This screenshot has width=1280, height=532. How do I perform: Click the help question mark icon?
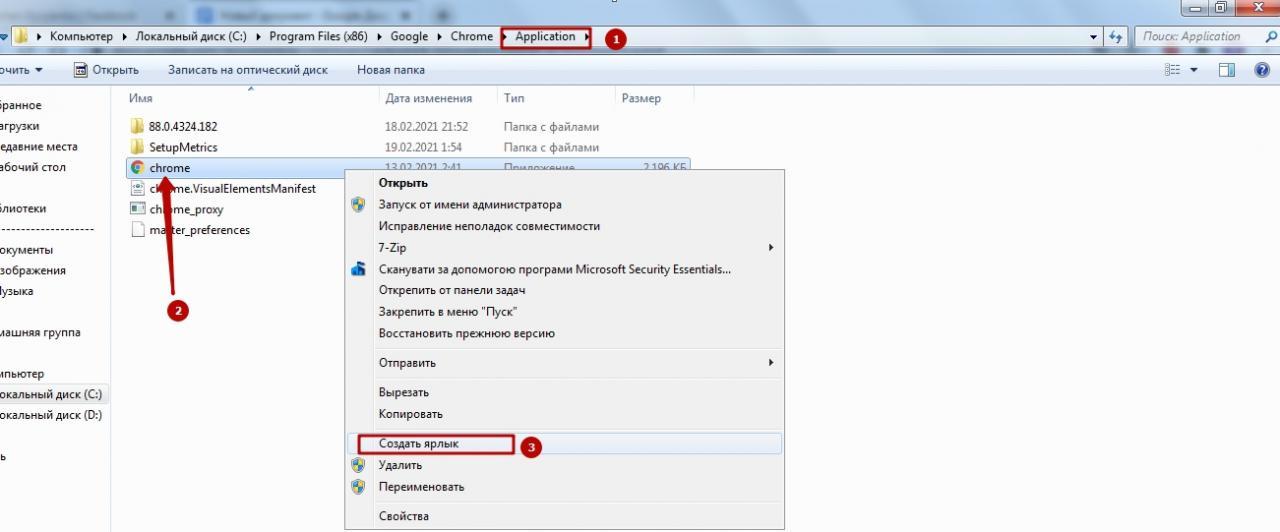[1262, 70]
